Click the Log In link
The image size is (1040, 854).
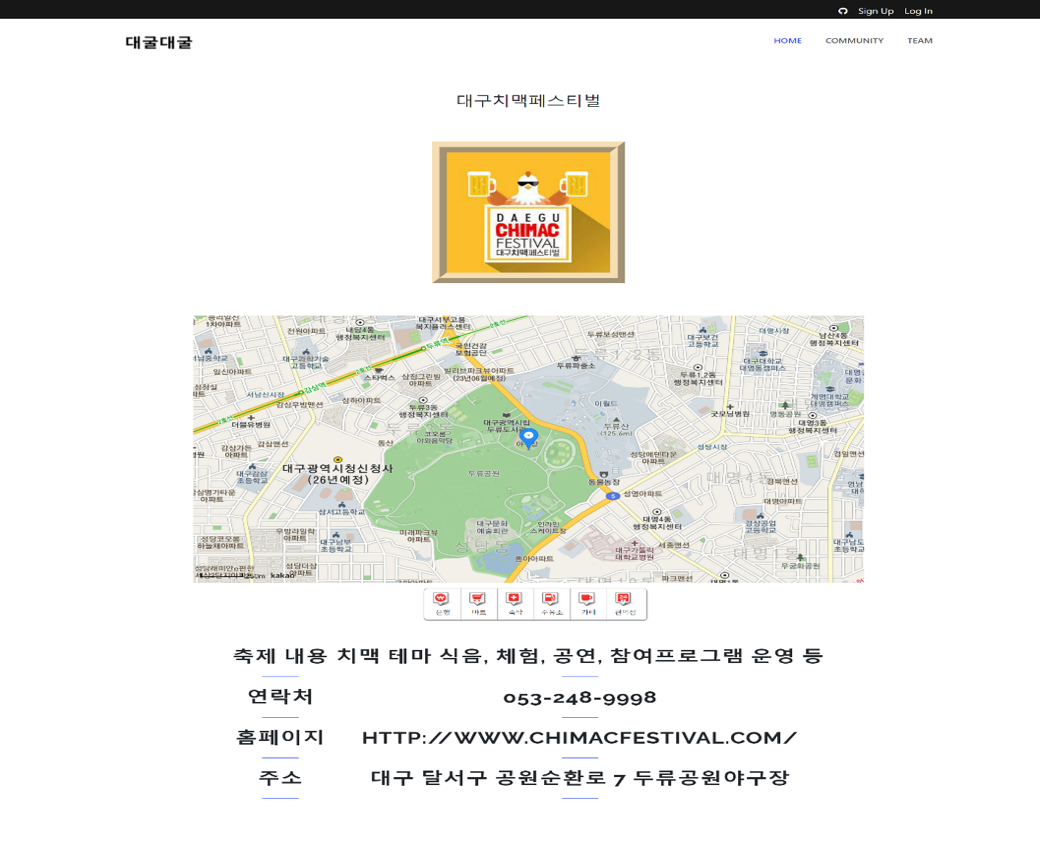pos(918,11)
